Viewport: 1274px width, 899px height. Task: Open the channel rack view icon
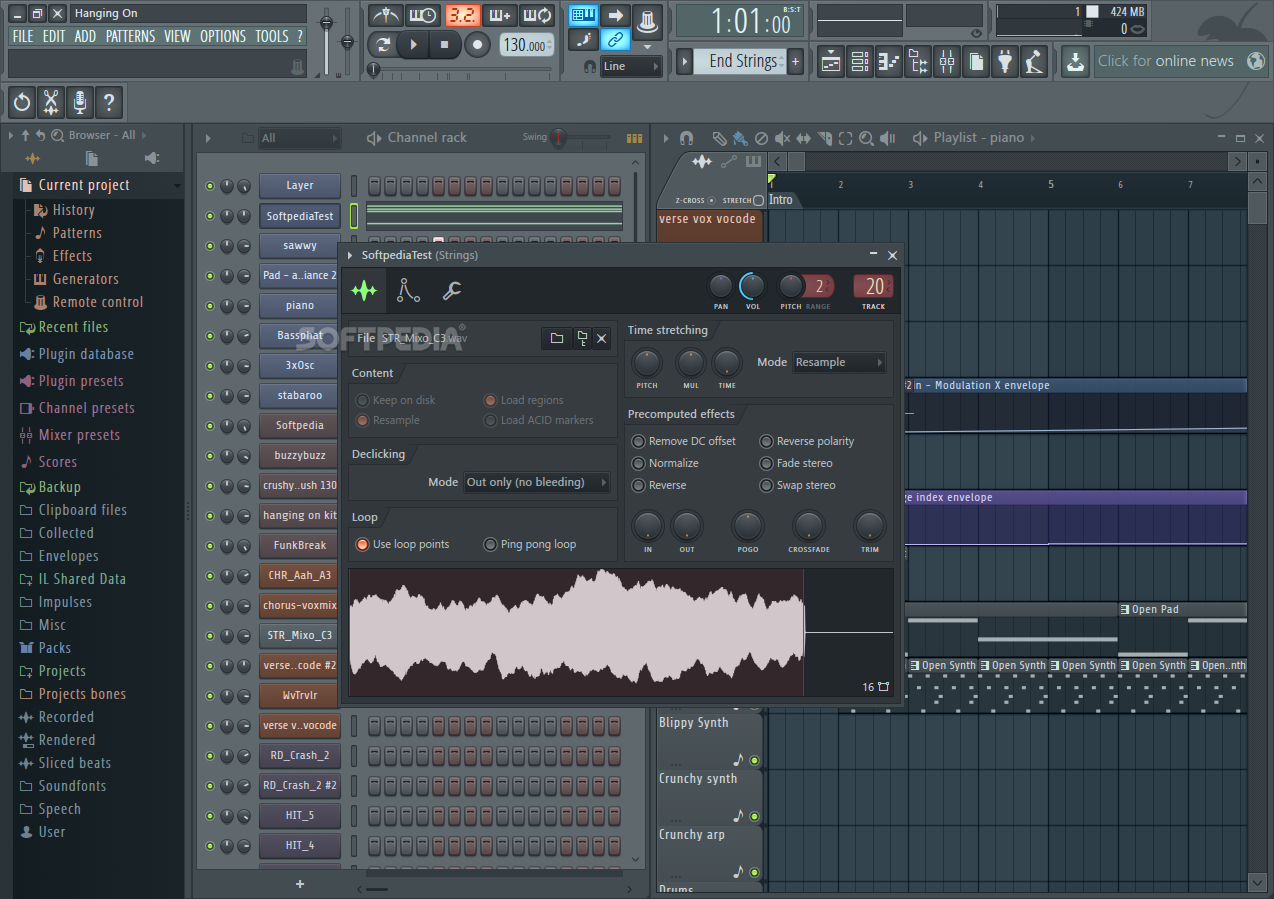click(860, 61)
